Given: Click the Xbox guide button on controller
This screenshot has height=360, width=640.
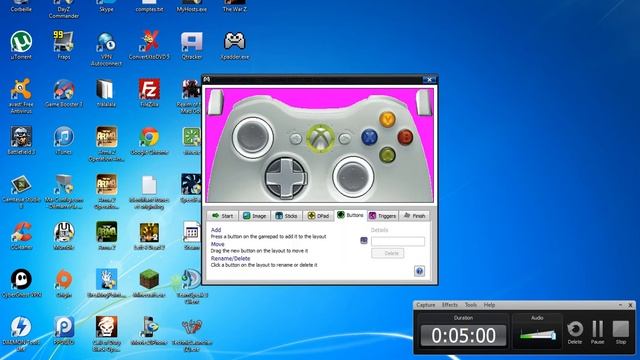Looking at the screenshot, I should (320, 138).
